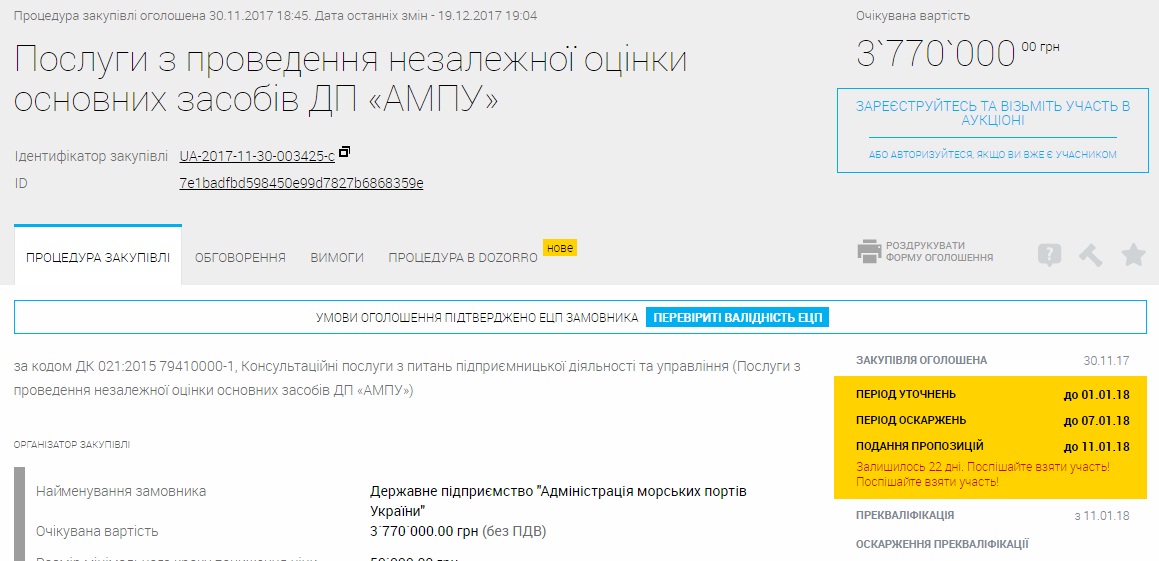This screenshot has height=561, width=1159.
Task: Click the gavel auction icon
Action: coord(1090,255)
